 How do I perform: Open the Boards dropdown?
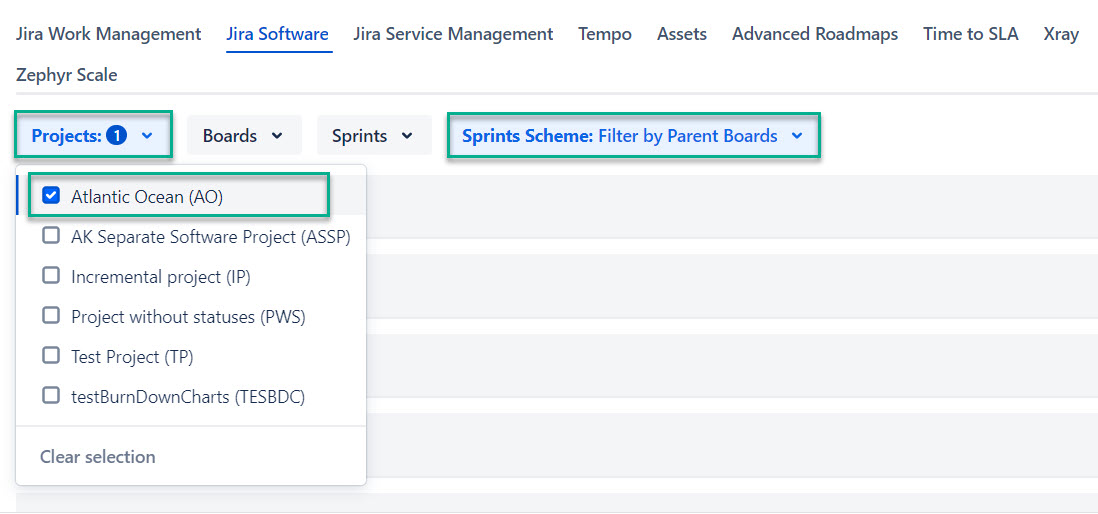tap(243, 136)
